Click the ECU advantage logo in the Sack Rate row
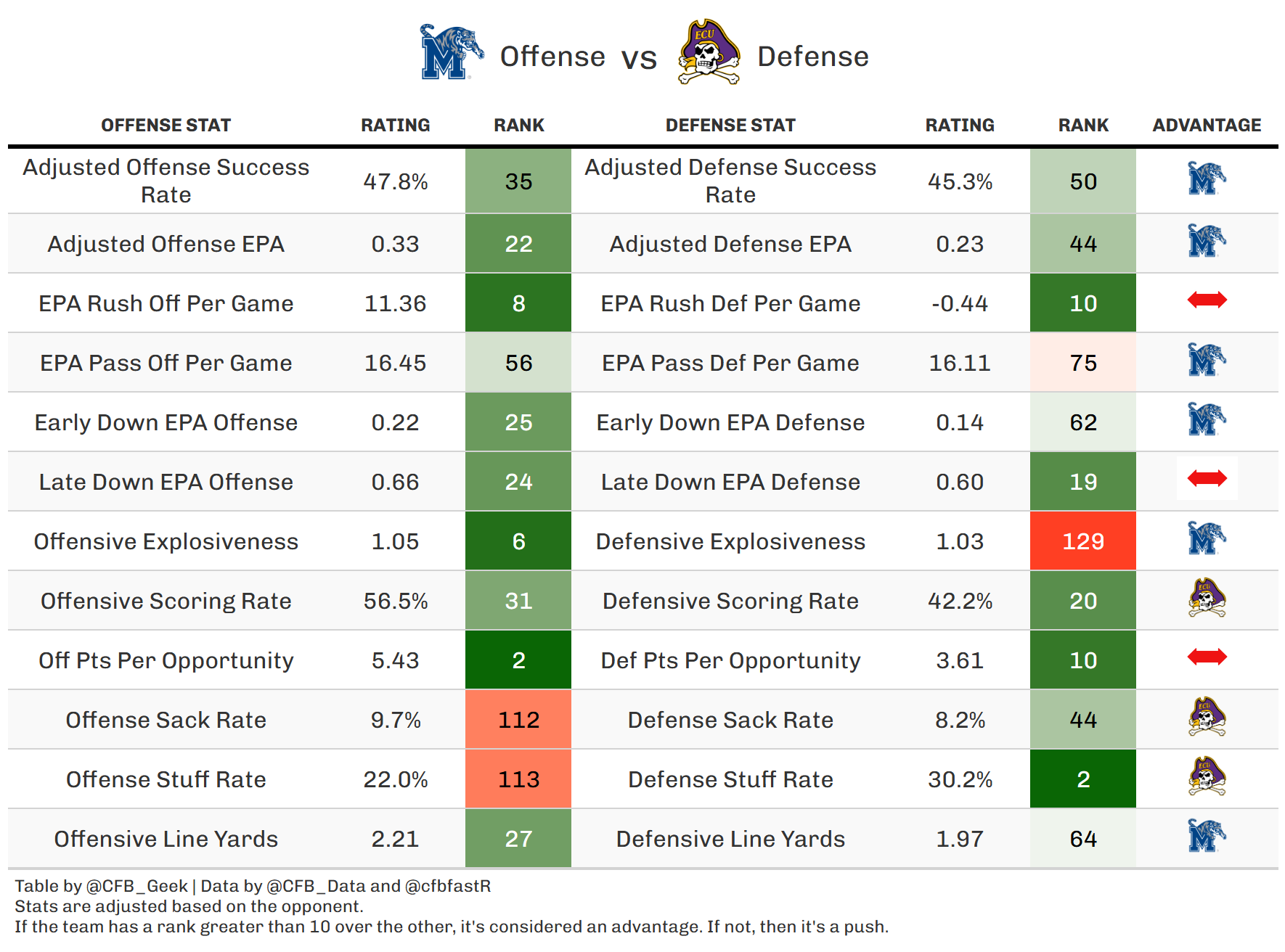Viewport: 1285px width, 952px height. (x=1207, y=717)
